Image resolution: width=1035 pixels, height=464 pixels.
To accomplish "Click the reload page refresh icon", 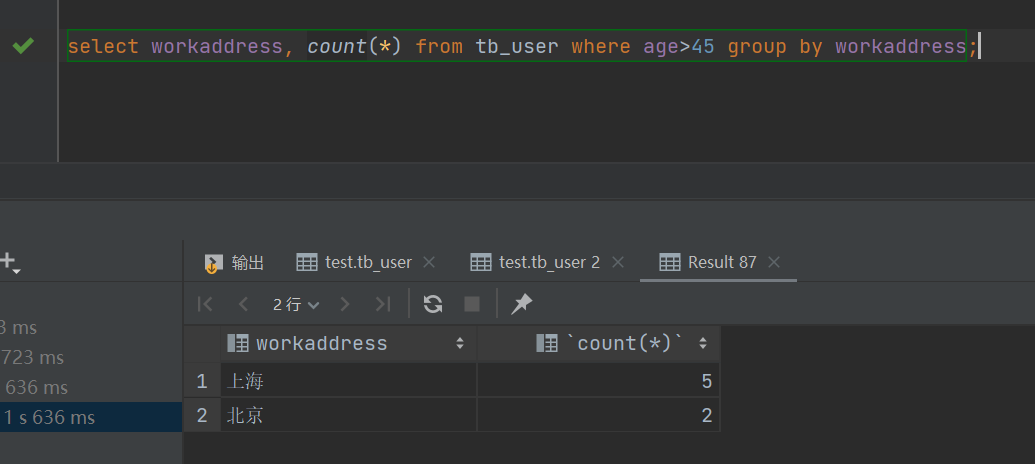I will pyautogui.click(x=433, y=304).
